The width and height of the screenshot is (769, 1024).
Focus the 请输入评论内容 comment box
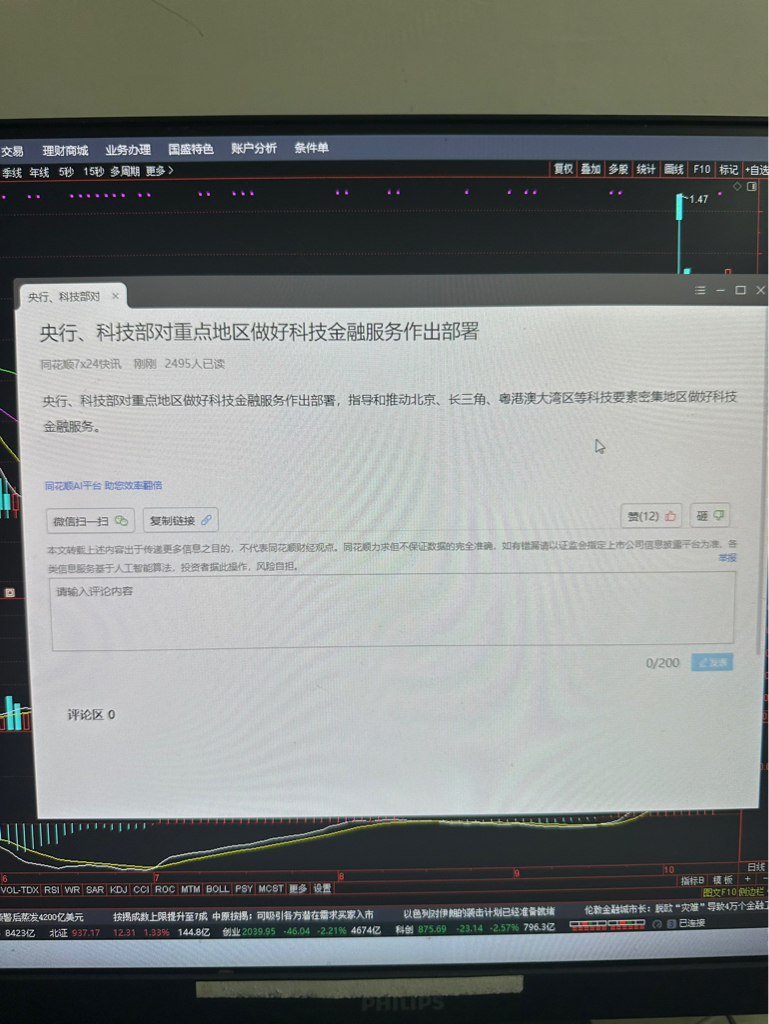pyautogui.click(x=393, y=611)
